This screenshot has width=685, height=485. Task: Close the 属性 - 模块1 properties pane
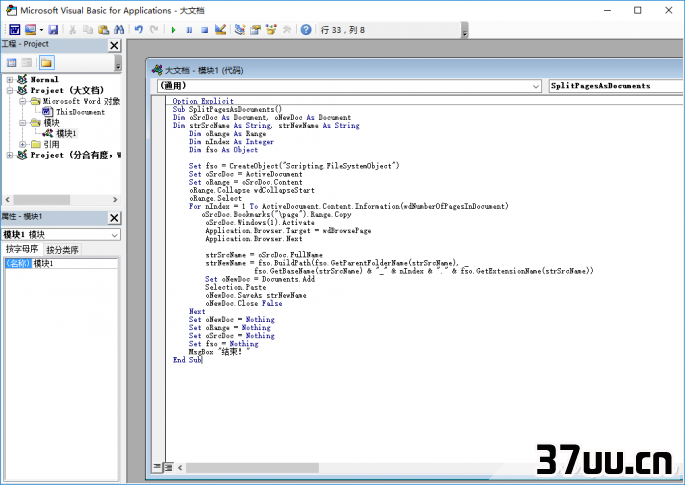pyautogui.click(x=114, y=218)
